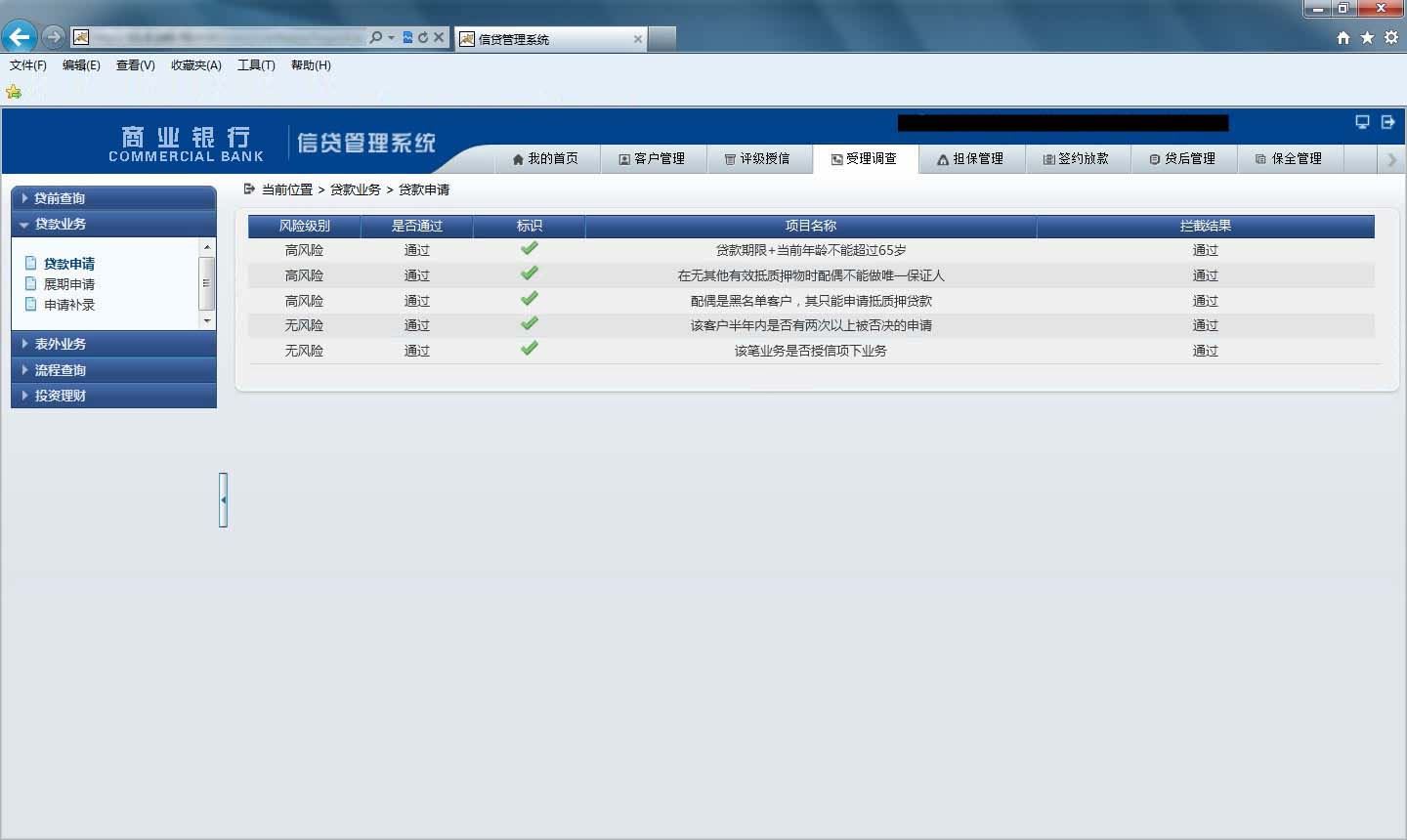Switch to 评级授信 tab
This screenshot has height=840, width=1407.
(758, 159)
